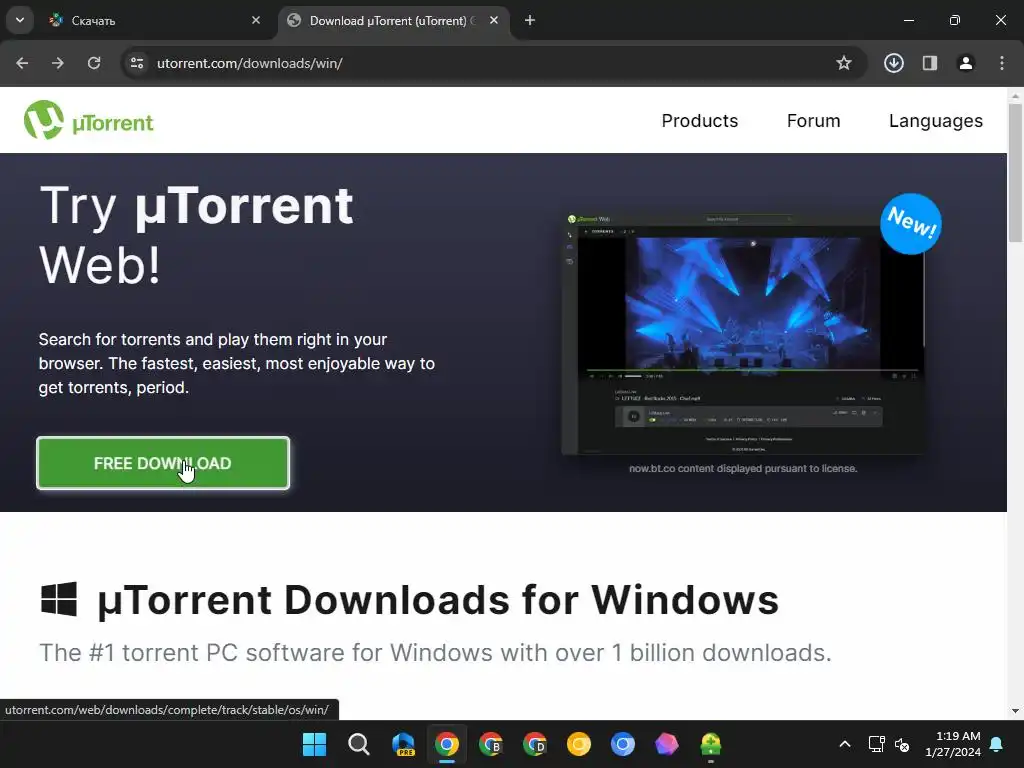Open network status tray icon
The height and width of the screenshot is (768, 1024).
point(876,744)
